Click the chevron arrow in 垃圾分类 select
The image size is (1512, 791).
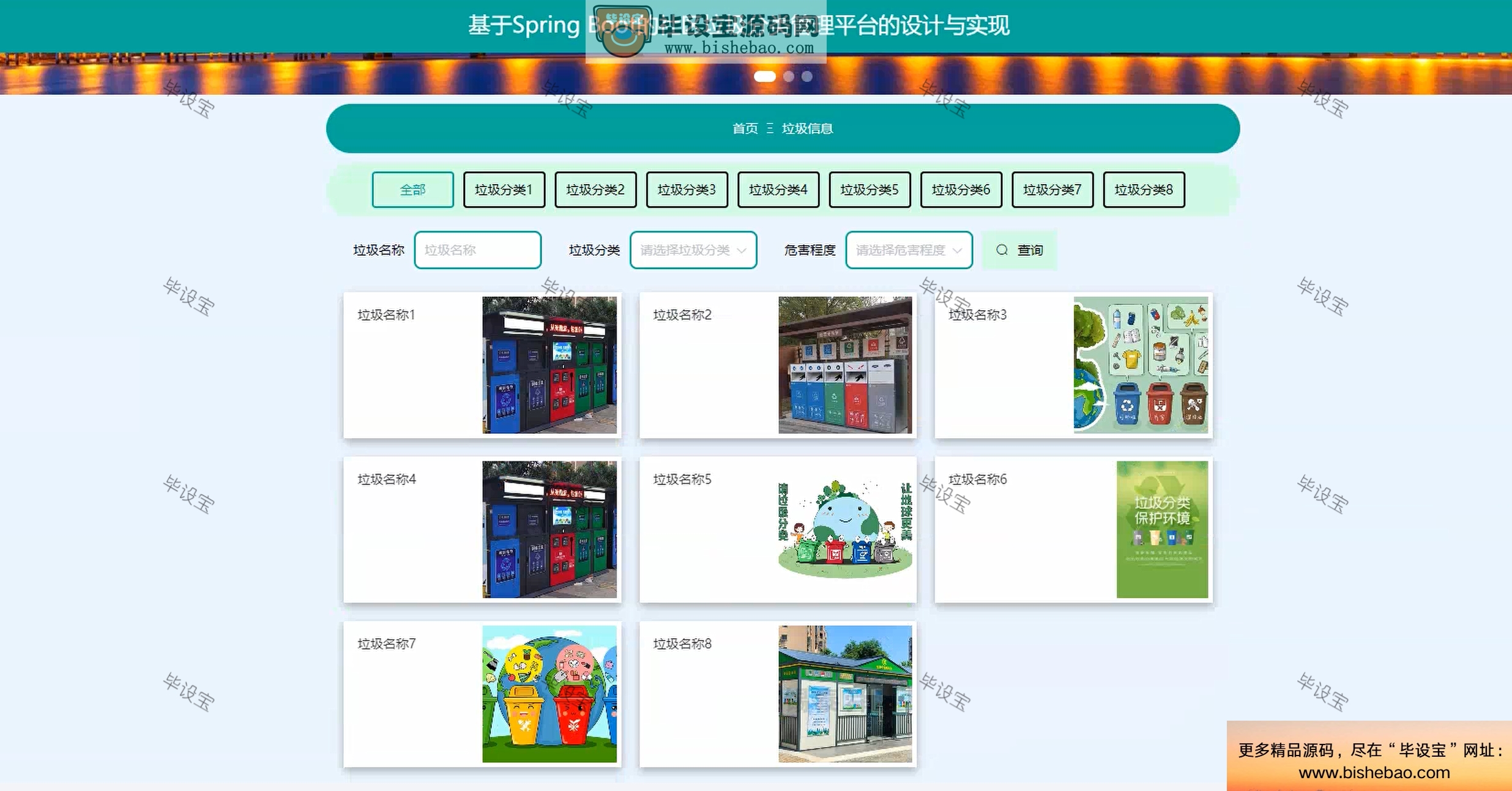[742, 250]
